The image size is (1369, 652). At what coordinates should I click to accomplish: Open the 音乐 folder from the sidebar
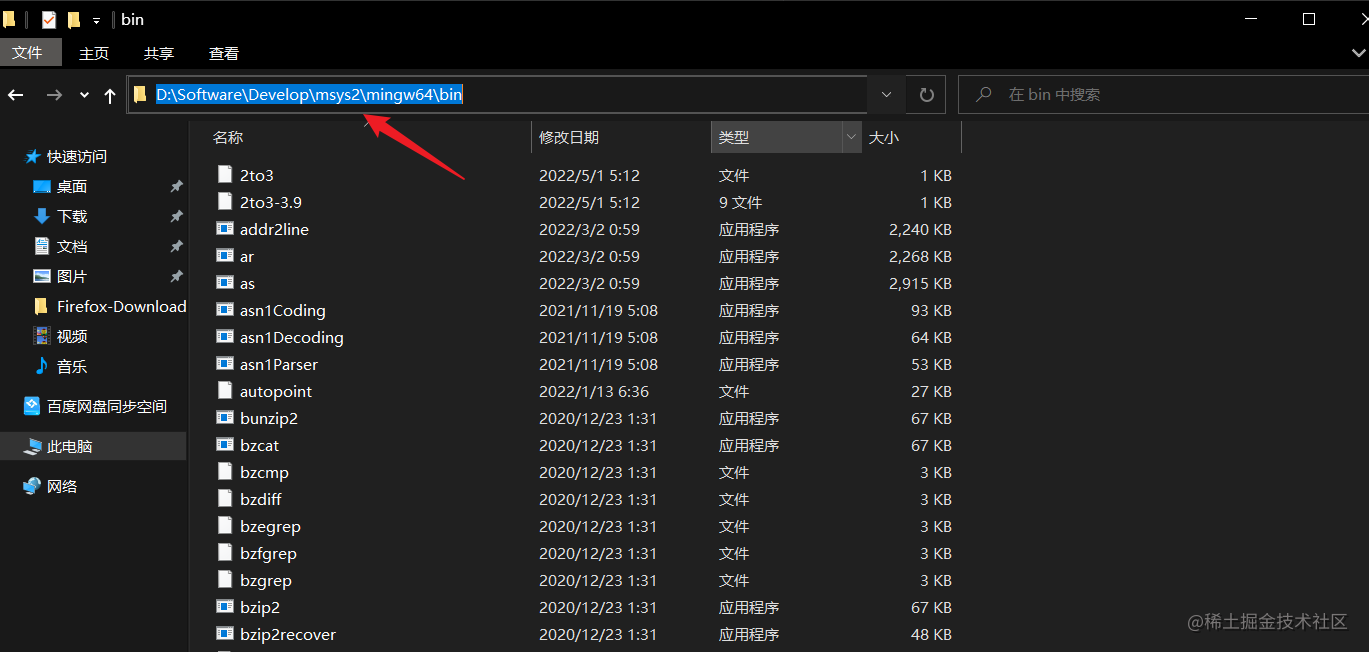69,366
